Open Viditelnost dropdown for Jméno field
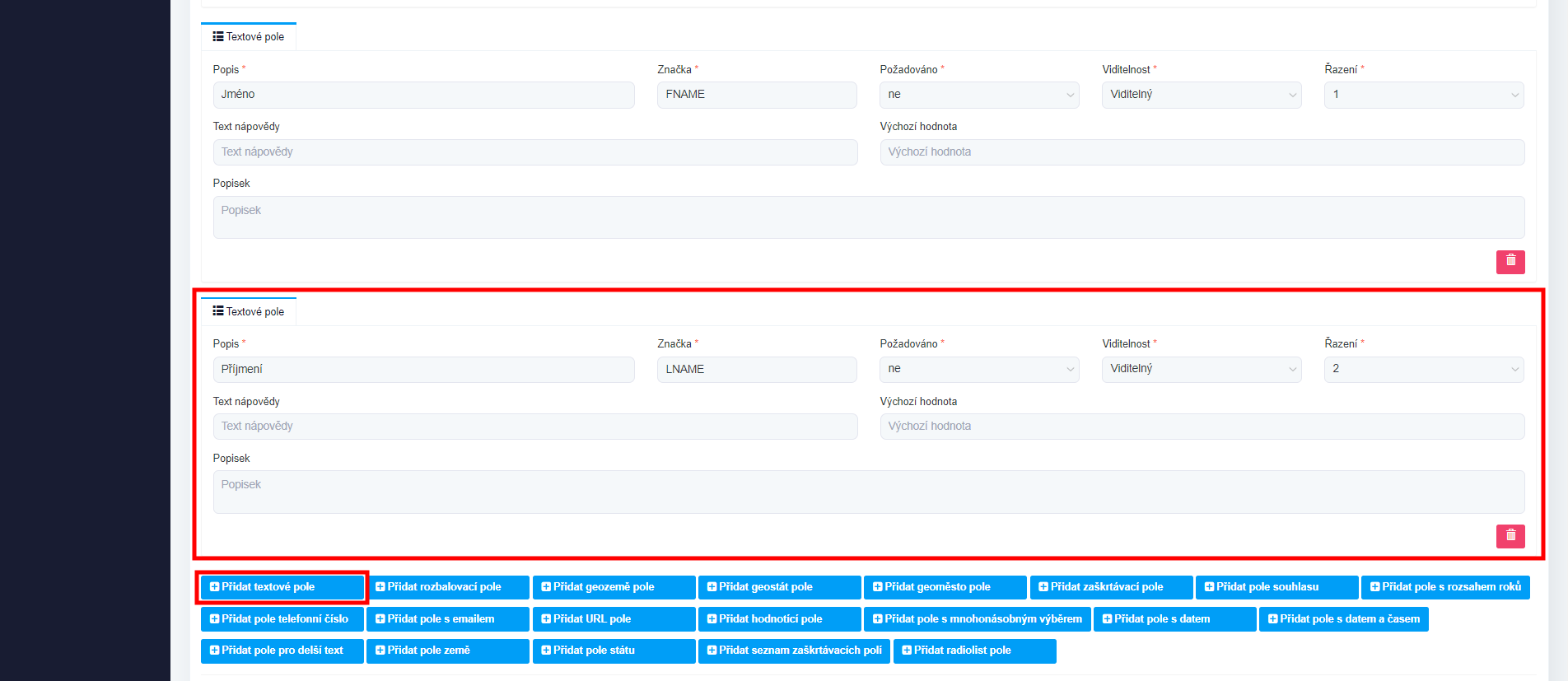The image size is (1568, 681). [1202, 95]
